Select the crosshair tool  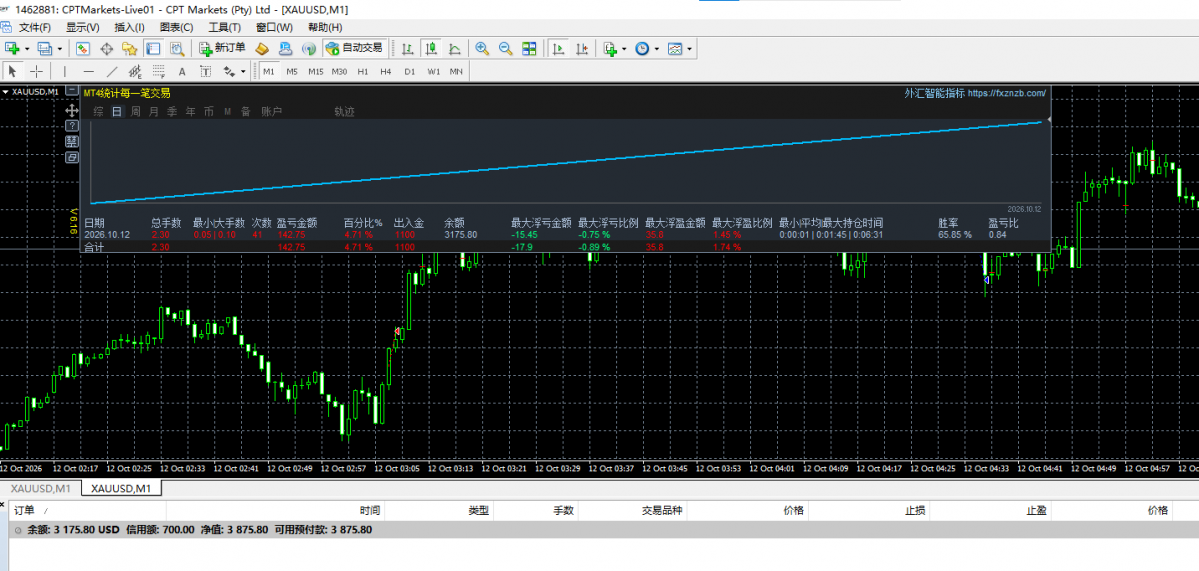click(x=36, y=71)
